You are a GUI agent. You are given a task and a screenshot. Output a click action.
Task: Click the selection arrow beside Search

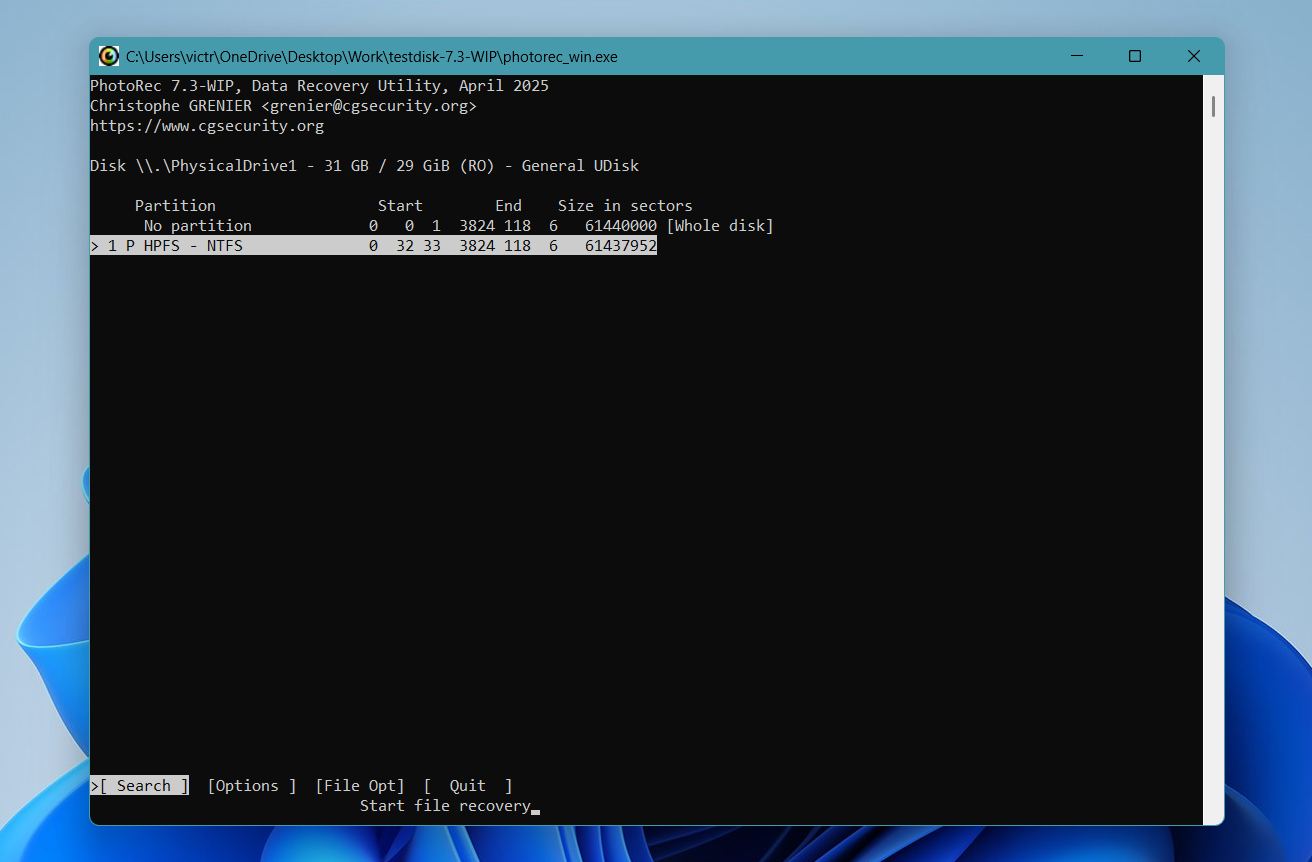pyautogui.click(x=93, y=785)
